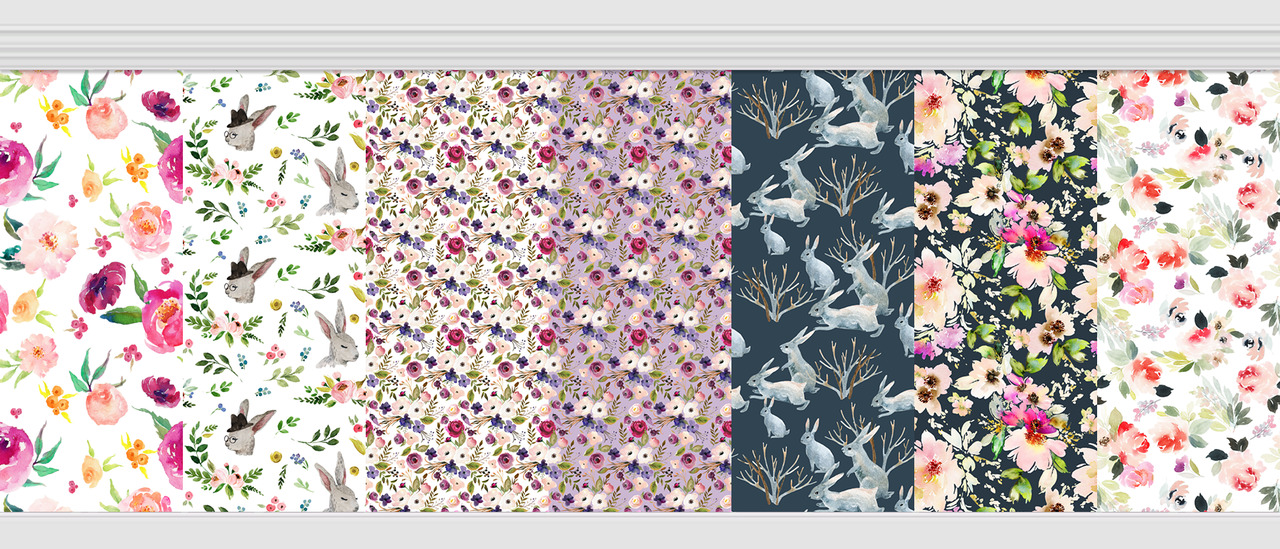Select the lilac purple background floral pattern
The width and height of the screenshot is (1280, 549).
tap(640, 290)
